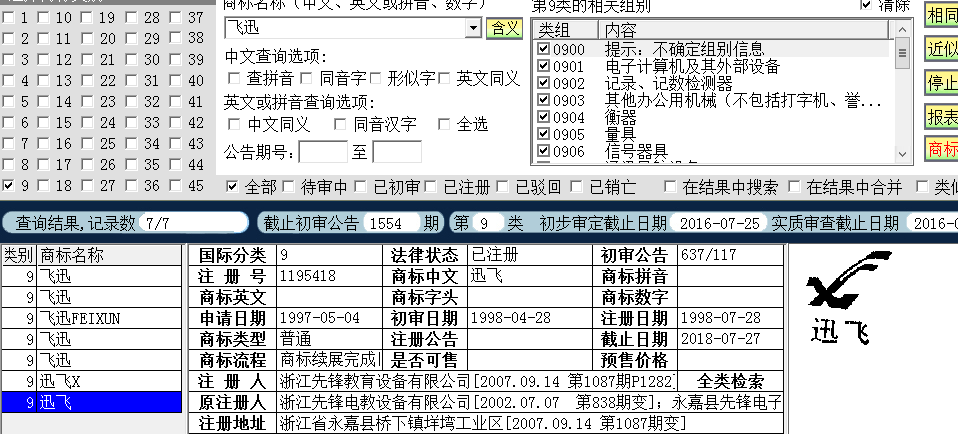
Task: Click the 含义 button
Action: (505, 28)
